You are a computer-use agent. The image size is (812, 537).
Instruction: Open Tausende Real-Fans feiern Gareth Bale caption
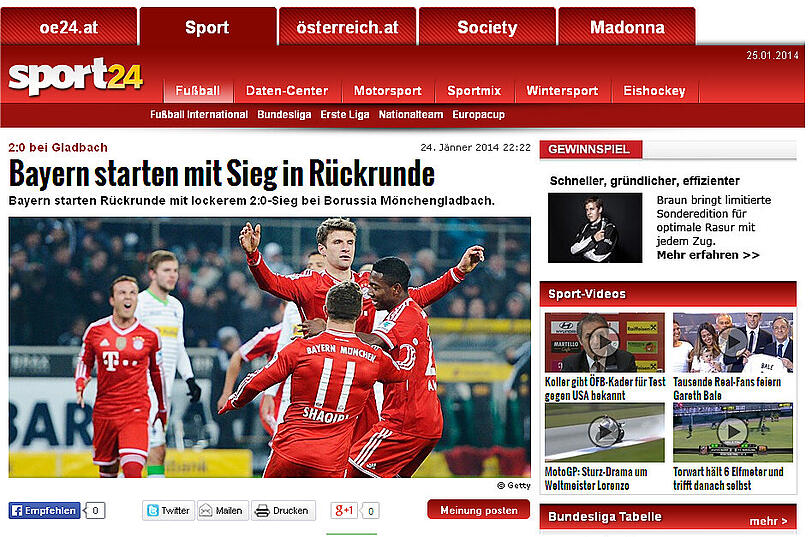pyautogui.click(x=727, y=389)
